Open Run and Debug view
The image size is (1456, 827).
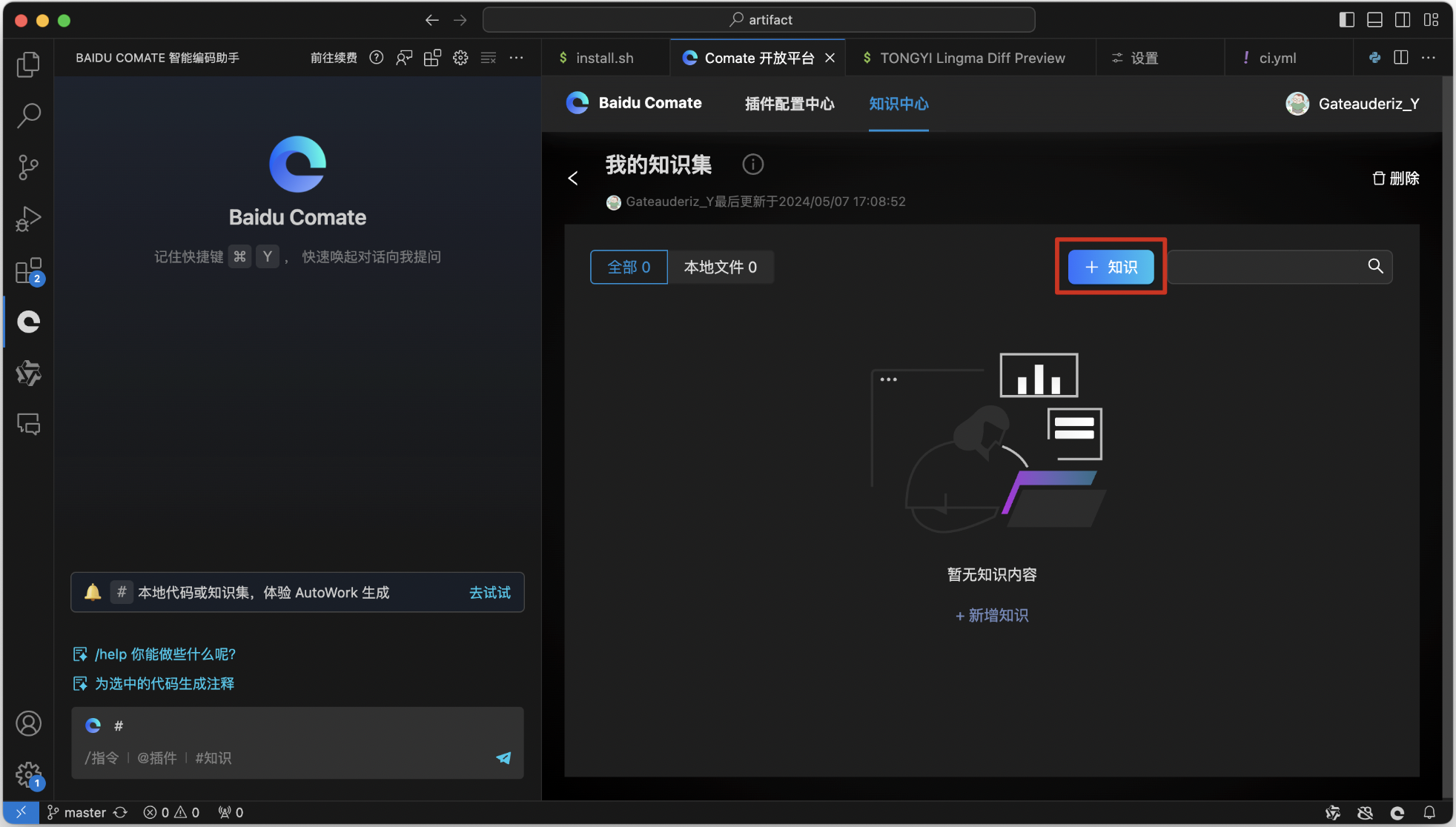[x=28, y=219]
